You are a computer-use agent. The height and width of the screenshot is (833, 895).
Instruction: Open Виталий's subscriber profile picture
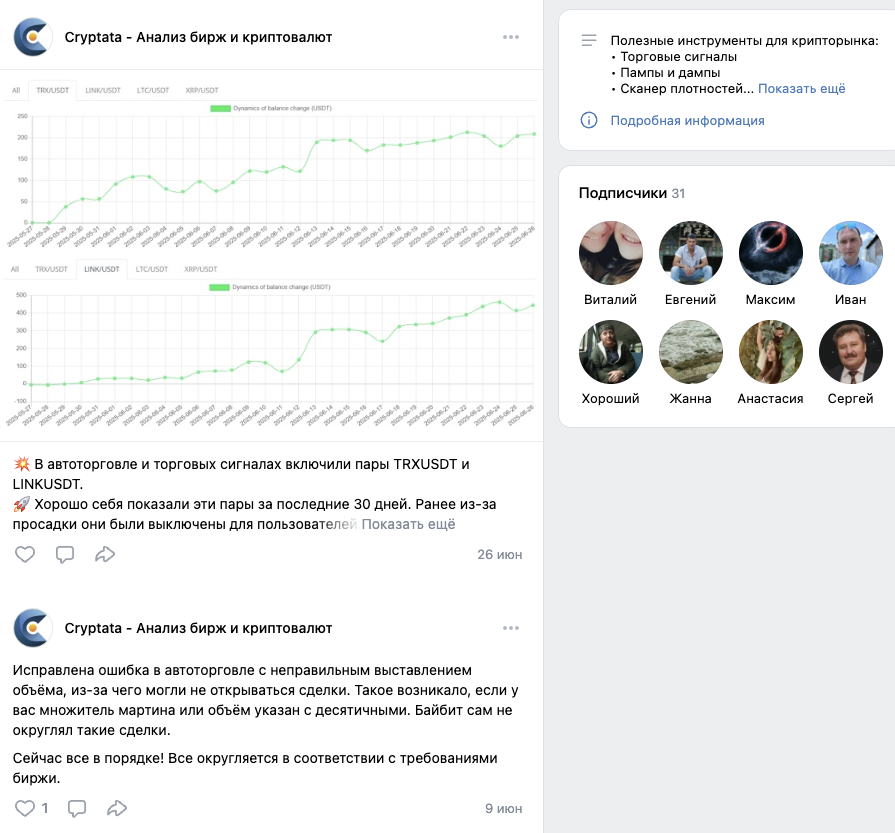tap(610, 252)
